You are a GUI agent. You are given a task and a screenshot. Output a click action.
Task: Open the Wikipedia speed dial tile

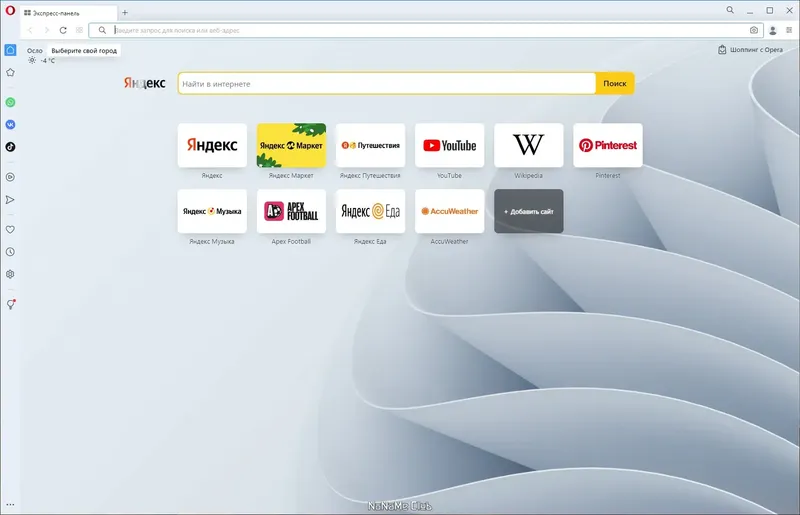[529, 145]
